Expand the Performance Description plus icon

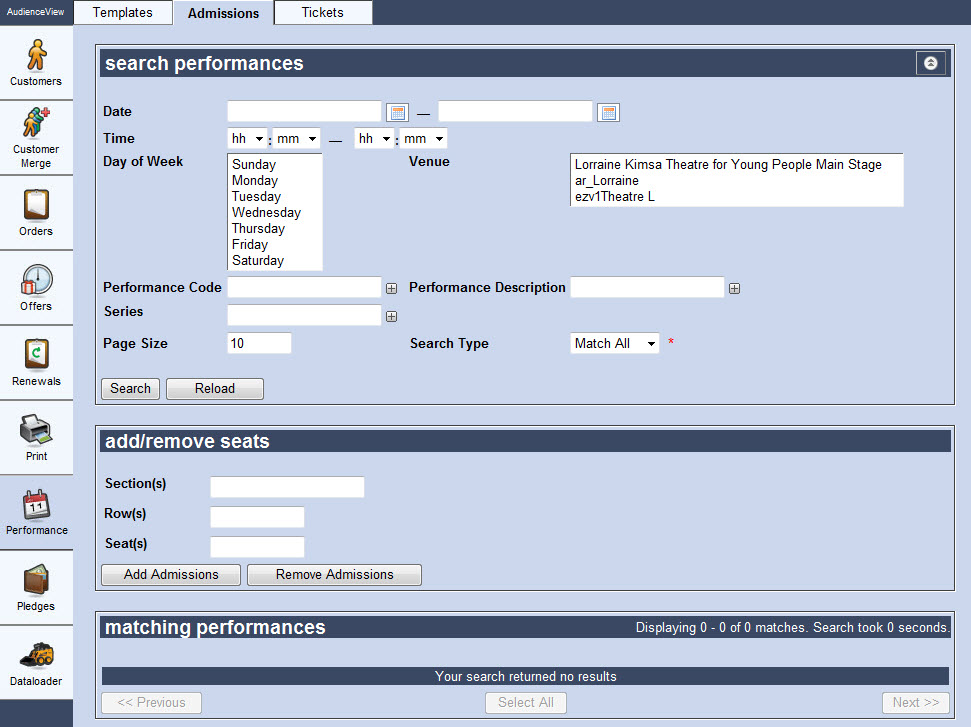[x=734, y=288]
